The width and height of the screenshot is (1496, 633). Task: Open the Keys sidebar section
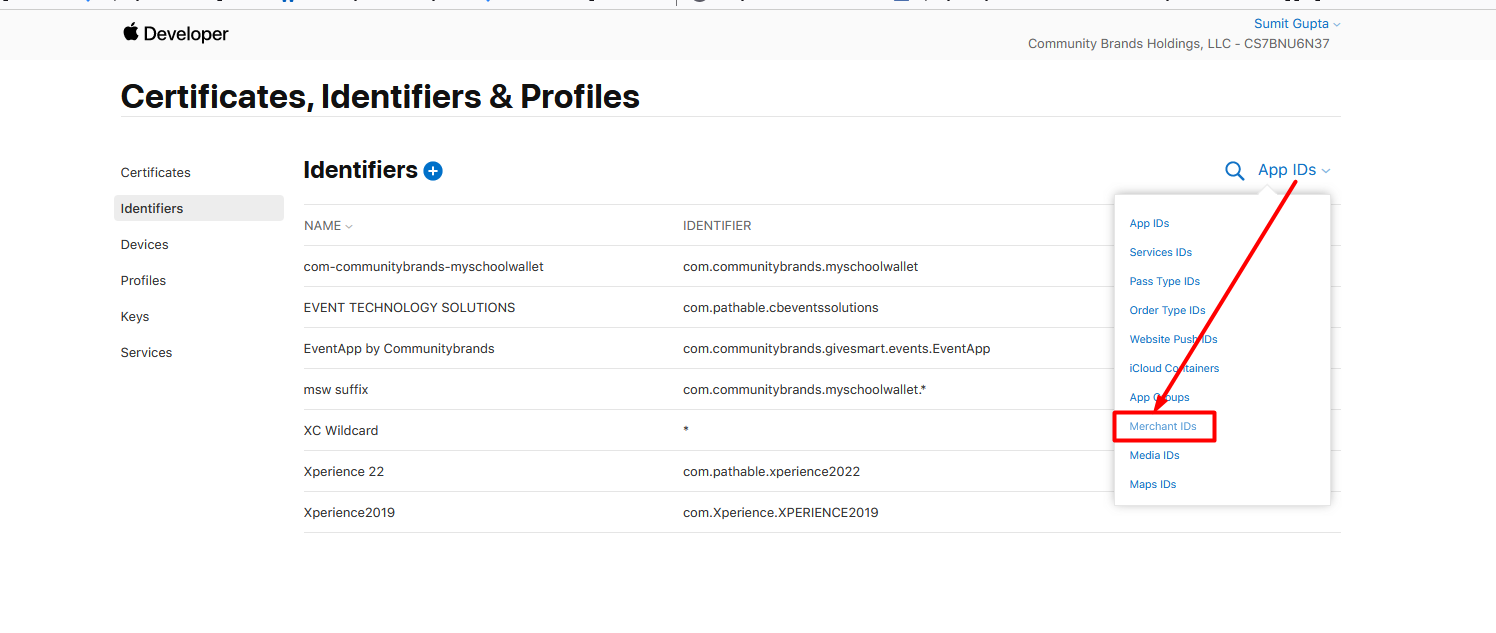point(134,317)
